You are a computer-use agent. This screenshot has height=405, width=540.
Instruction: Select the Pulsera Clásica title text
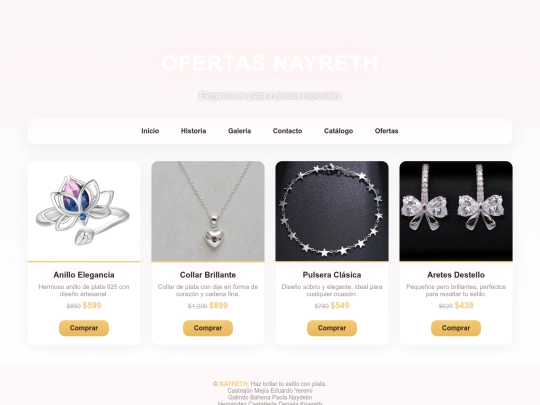click(332, 275)
